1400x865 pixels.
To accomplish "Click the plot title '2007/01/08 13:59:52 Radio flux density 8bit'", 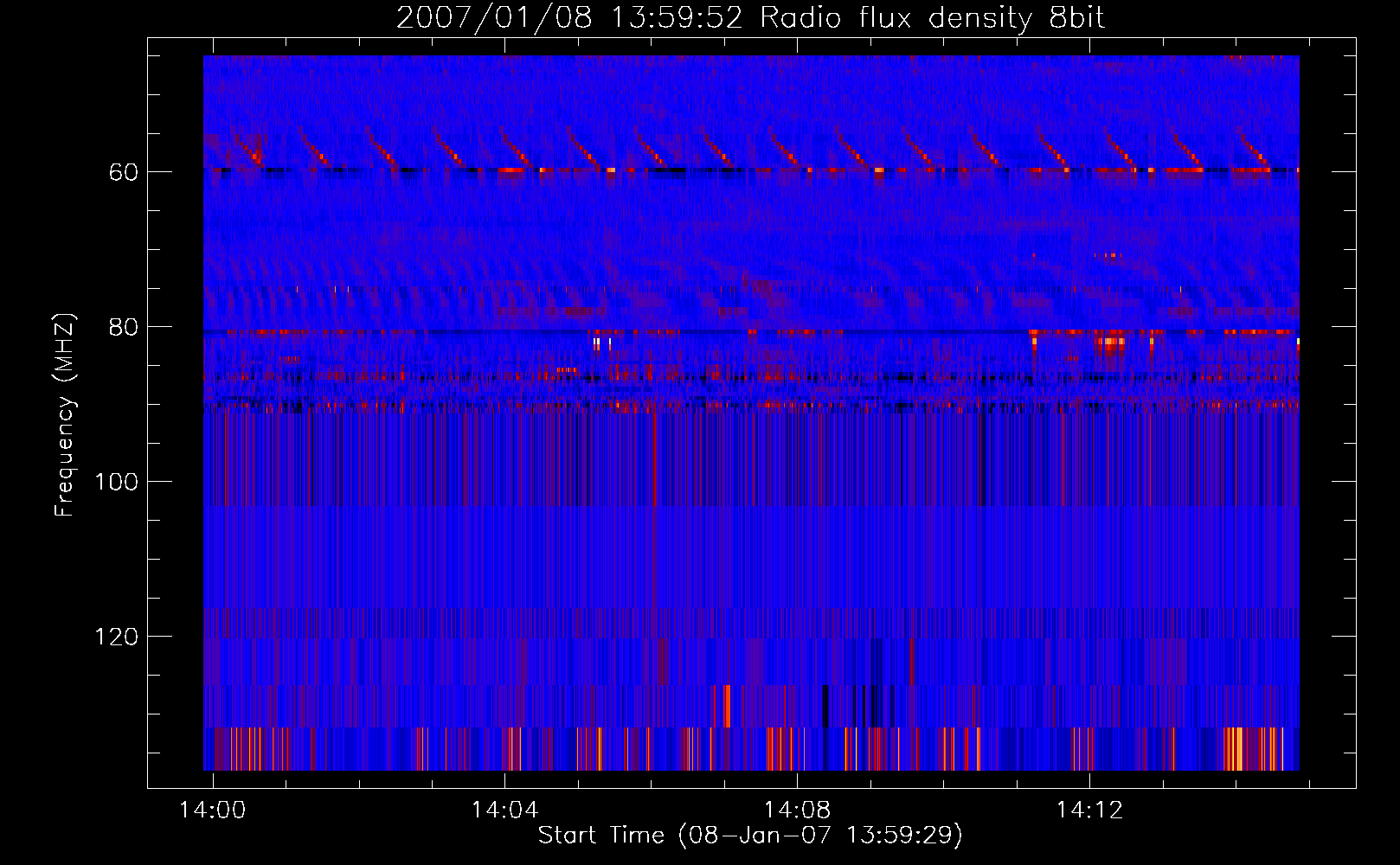I will (750, 18).
